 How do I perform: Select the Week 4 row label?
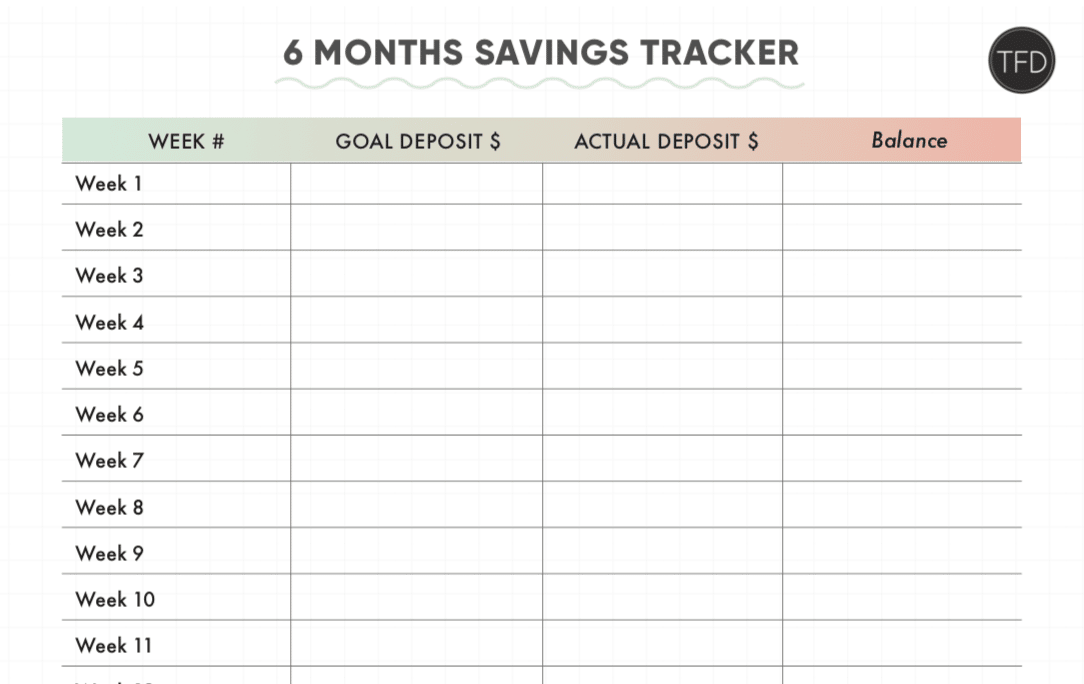pos(109,322)
